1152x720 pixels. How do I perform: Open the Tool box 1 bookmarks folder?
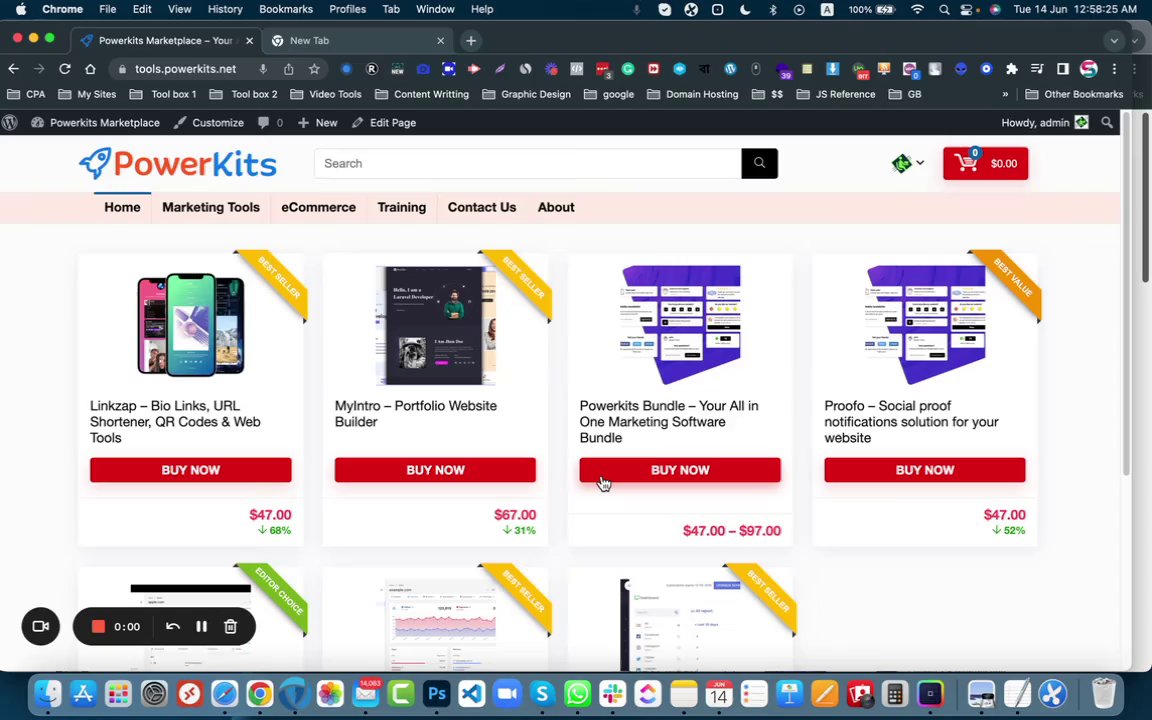pos(163,94)
